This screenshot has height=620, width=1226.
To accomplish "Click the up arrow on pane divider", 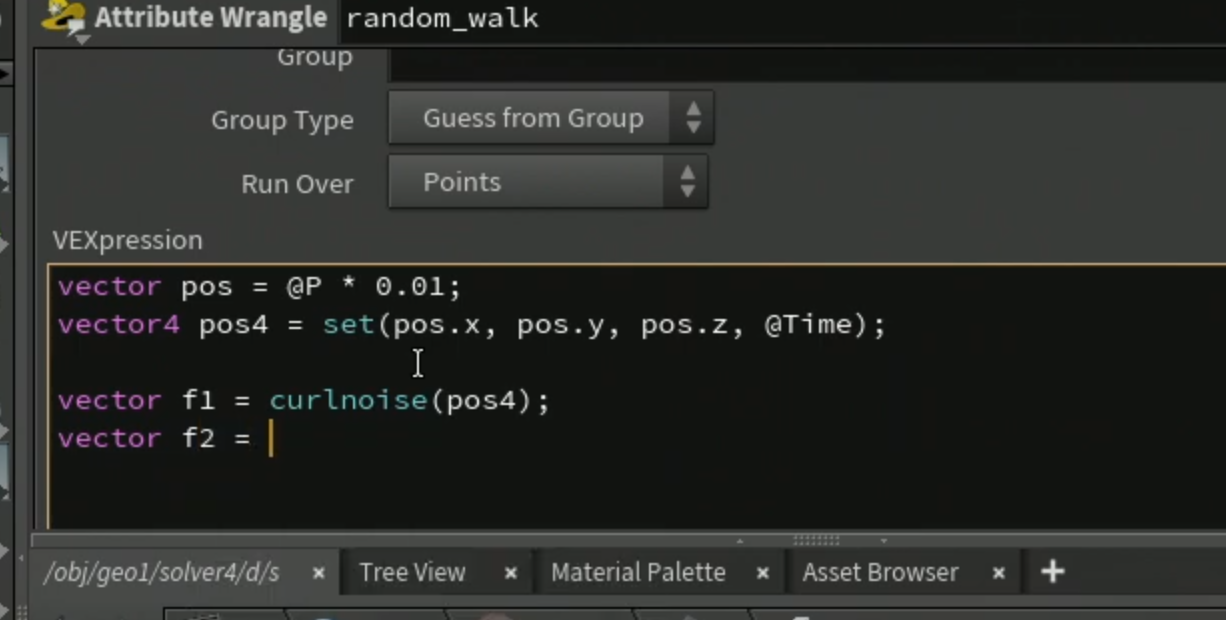I will click(x=740, y=540).
